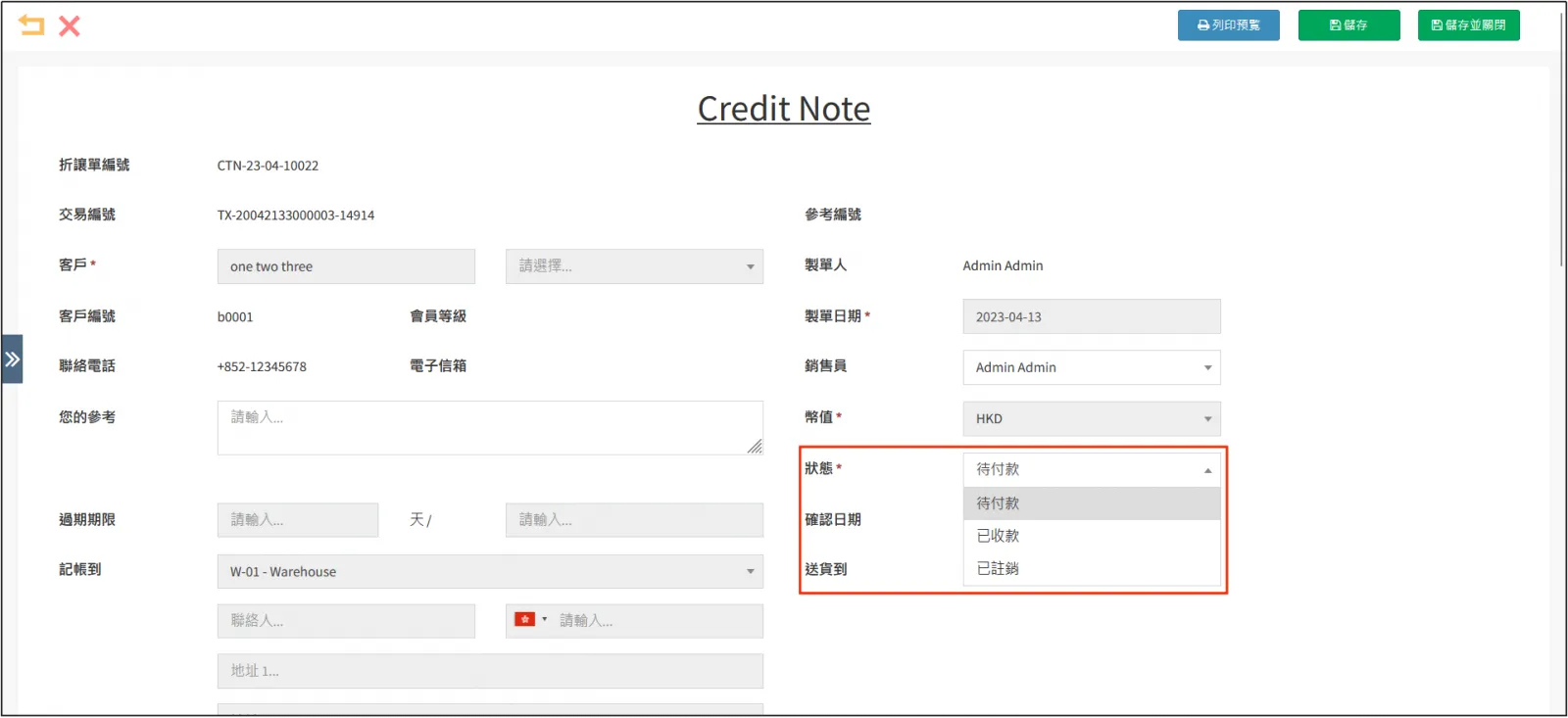Select 待付款 option in status list
1568x718 pixels.
tap(1091, 503)
